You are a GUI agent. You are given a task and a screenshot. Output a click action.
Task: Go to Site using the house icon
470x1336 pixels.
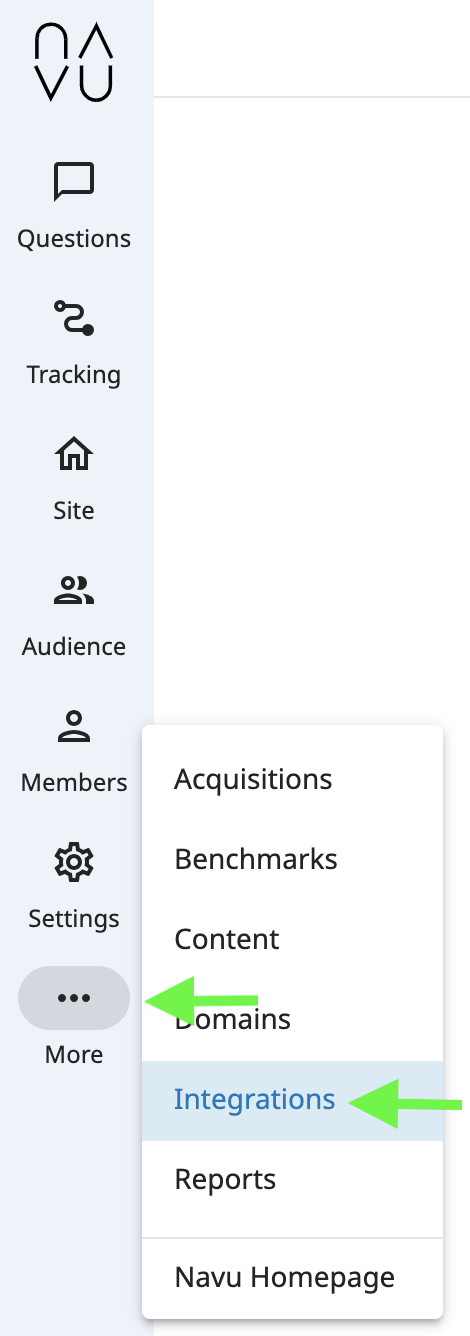[74, 454]
